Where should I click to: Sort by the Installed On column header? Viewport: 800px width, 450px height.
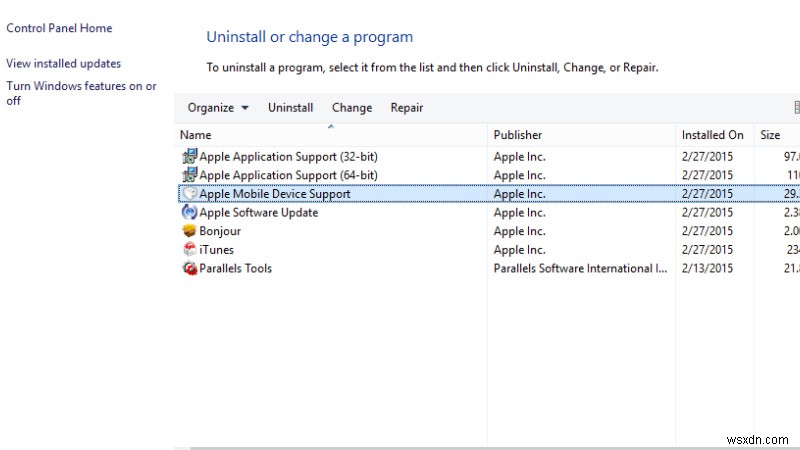pos(715,135)
